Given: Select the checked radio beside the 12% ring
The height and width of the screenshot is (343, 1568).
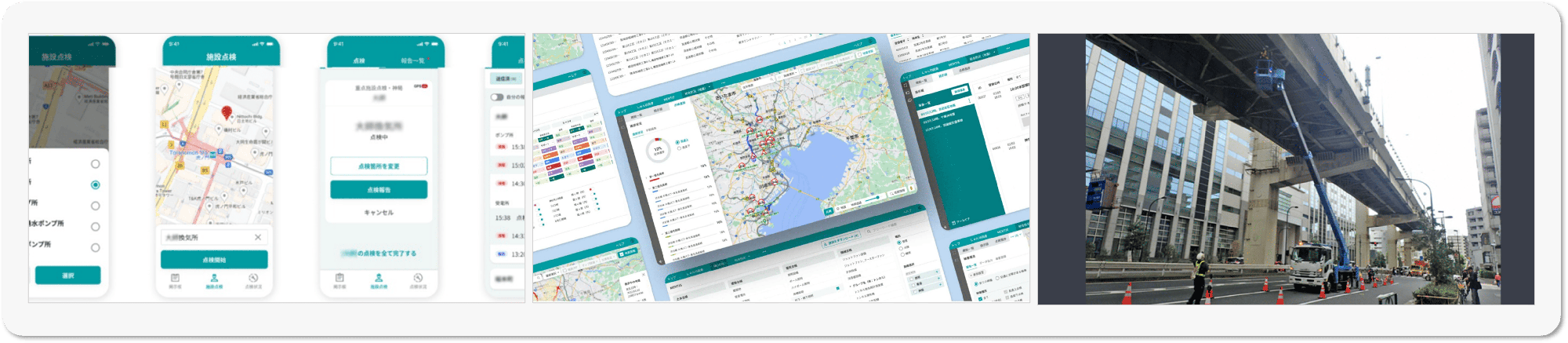Looking at the screenshot, I should click(x=677, y=142).
